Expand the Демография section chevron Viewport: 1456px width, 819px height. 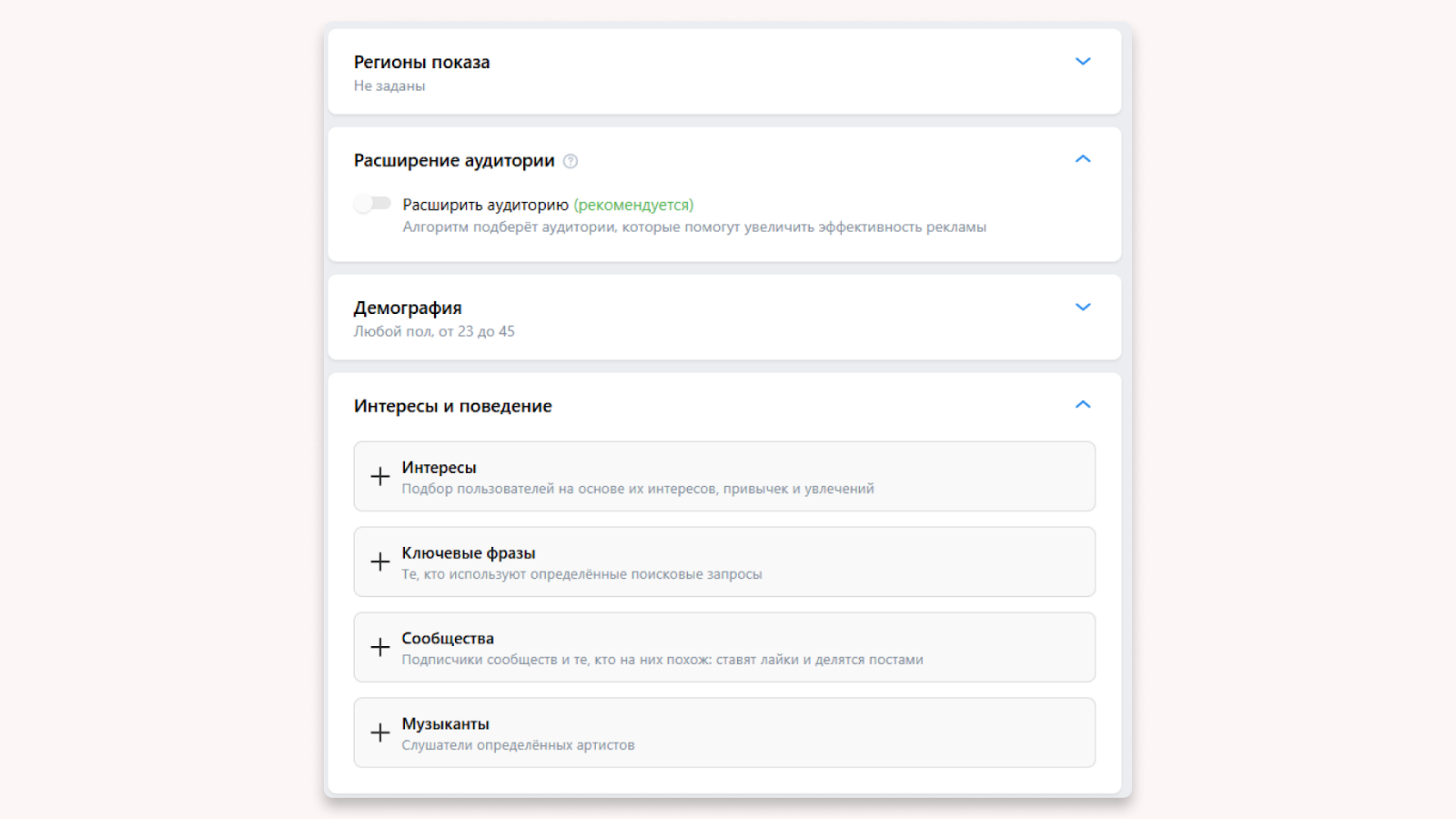[1083, 308]
